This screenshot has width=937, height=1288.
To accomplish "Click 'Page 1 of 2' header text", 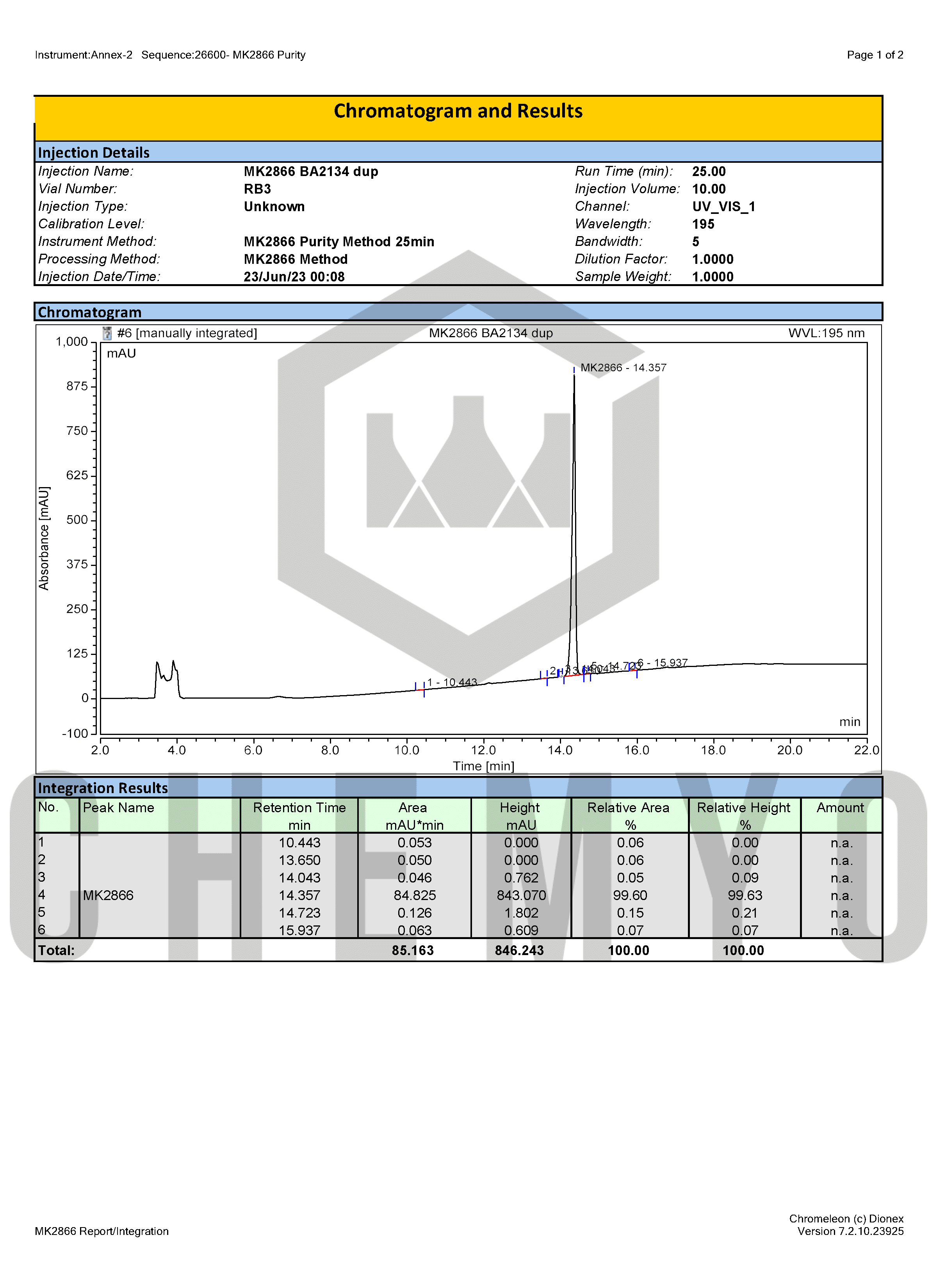I will coord(875,55).
